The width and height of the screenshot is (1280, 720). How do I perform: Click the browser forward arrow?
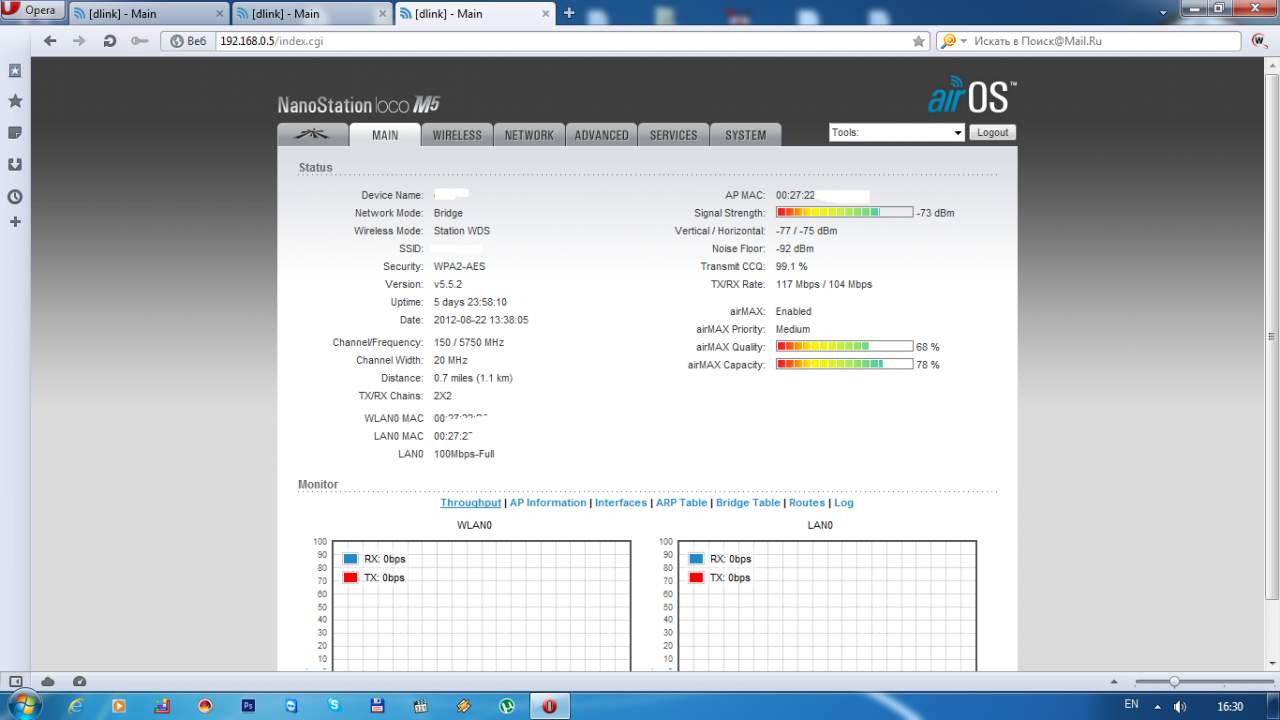pos(79,41)
